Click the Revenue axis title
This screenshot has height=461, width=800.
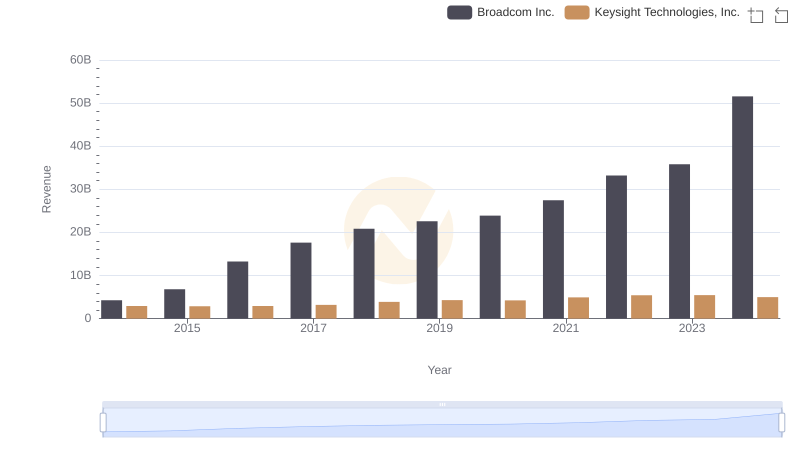(46, 189)
